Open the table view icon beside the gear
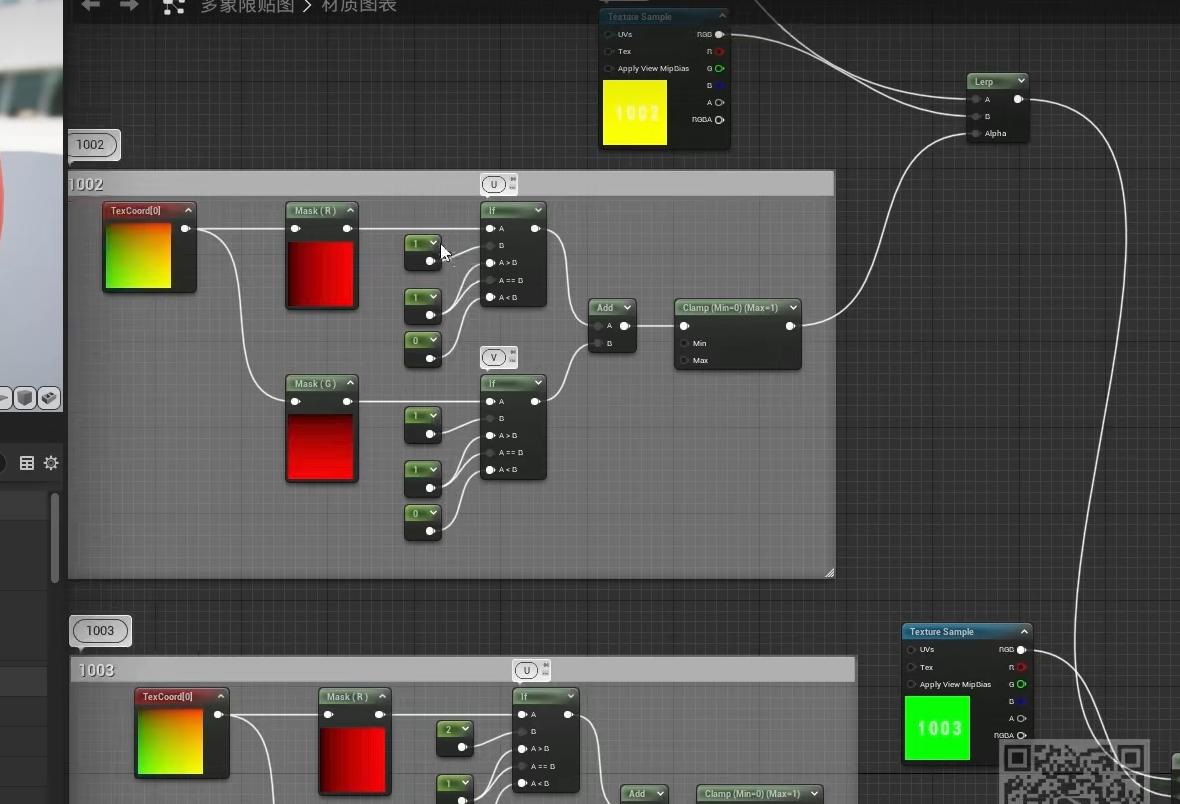 (x=26, y=463)
